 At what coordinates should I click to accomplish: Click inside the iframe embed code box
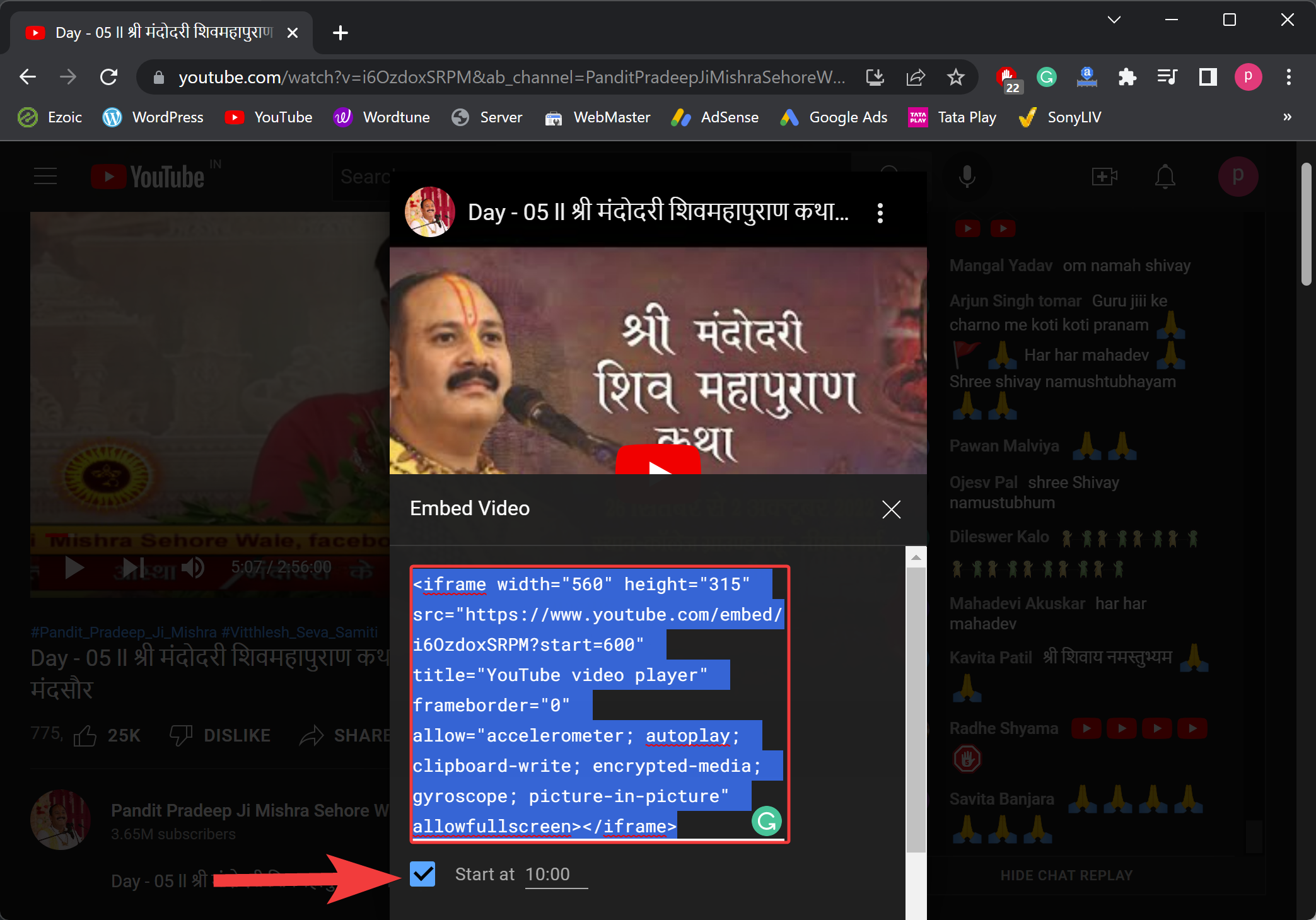[x=599, y=704]
